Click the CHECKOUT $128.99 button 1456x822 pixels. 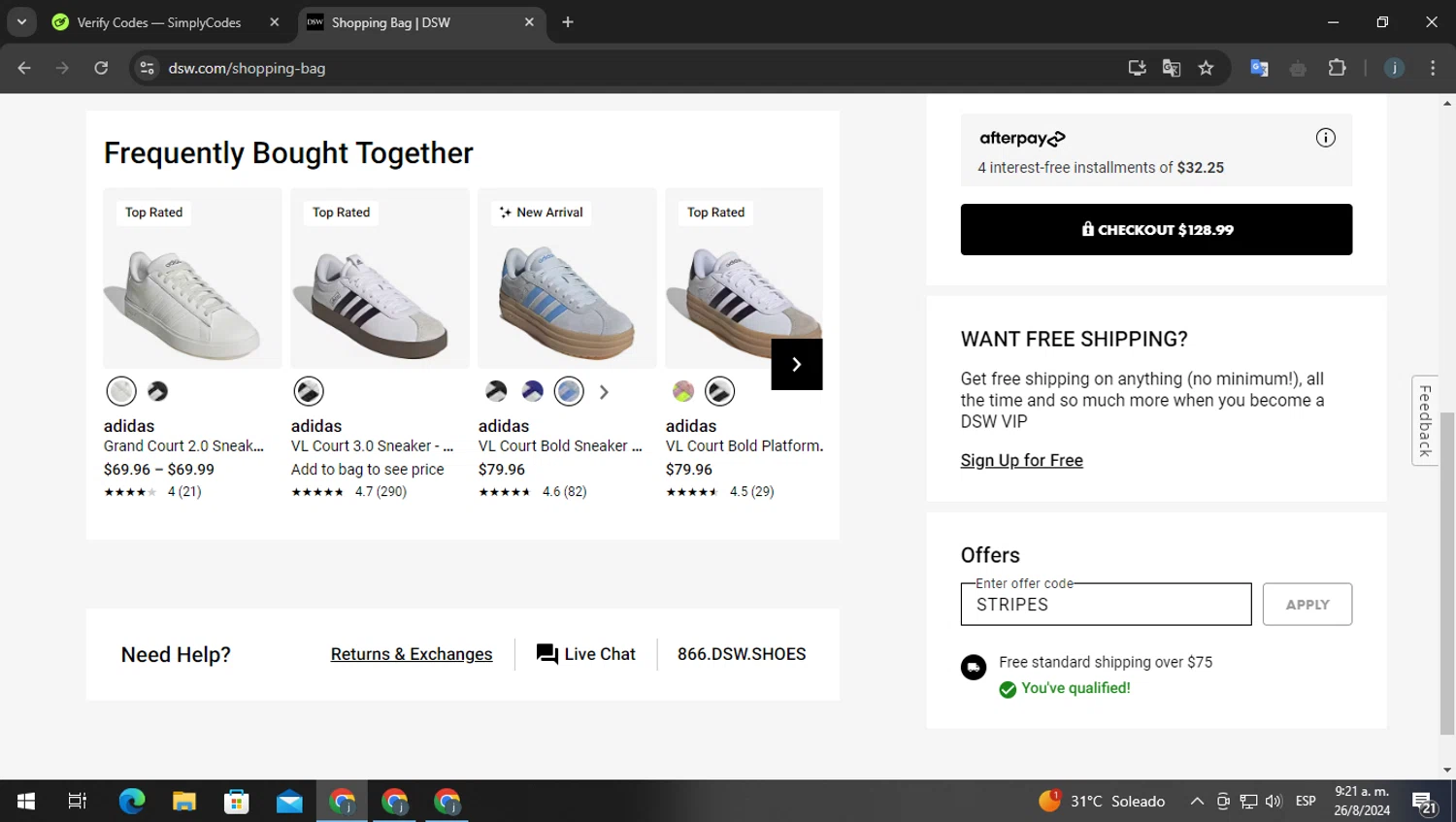(x=1156, y=229)
